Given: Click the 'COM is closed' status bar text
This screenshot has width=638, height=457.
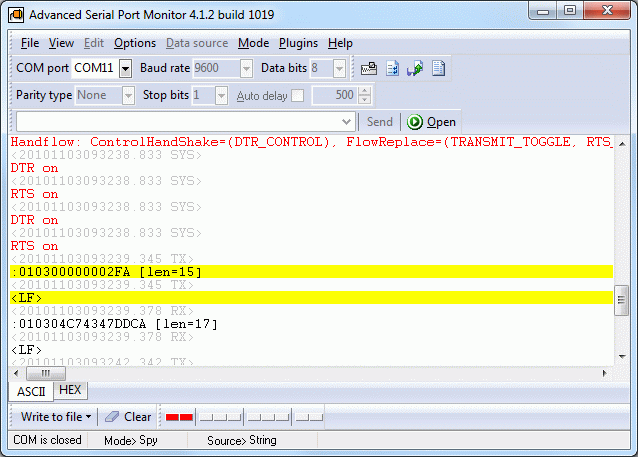Looking at the screenshot, I should tap(47, 440).
